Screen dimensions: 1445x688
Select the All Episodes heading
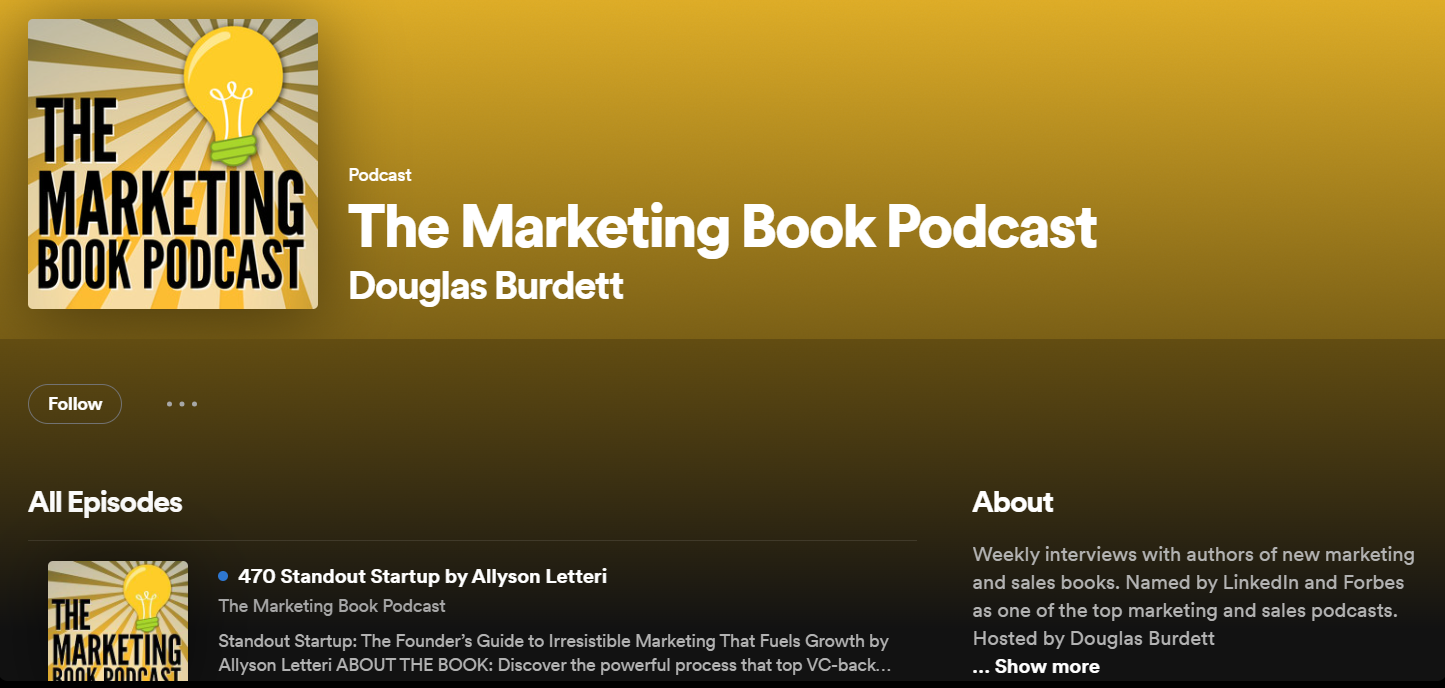coord(105,502)
